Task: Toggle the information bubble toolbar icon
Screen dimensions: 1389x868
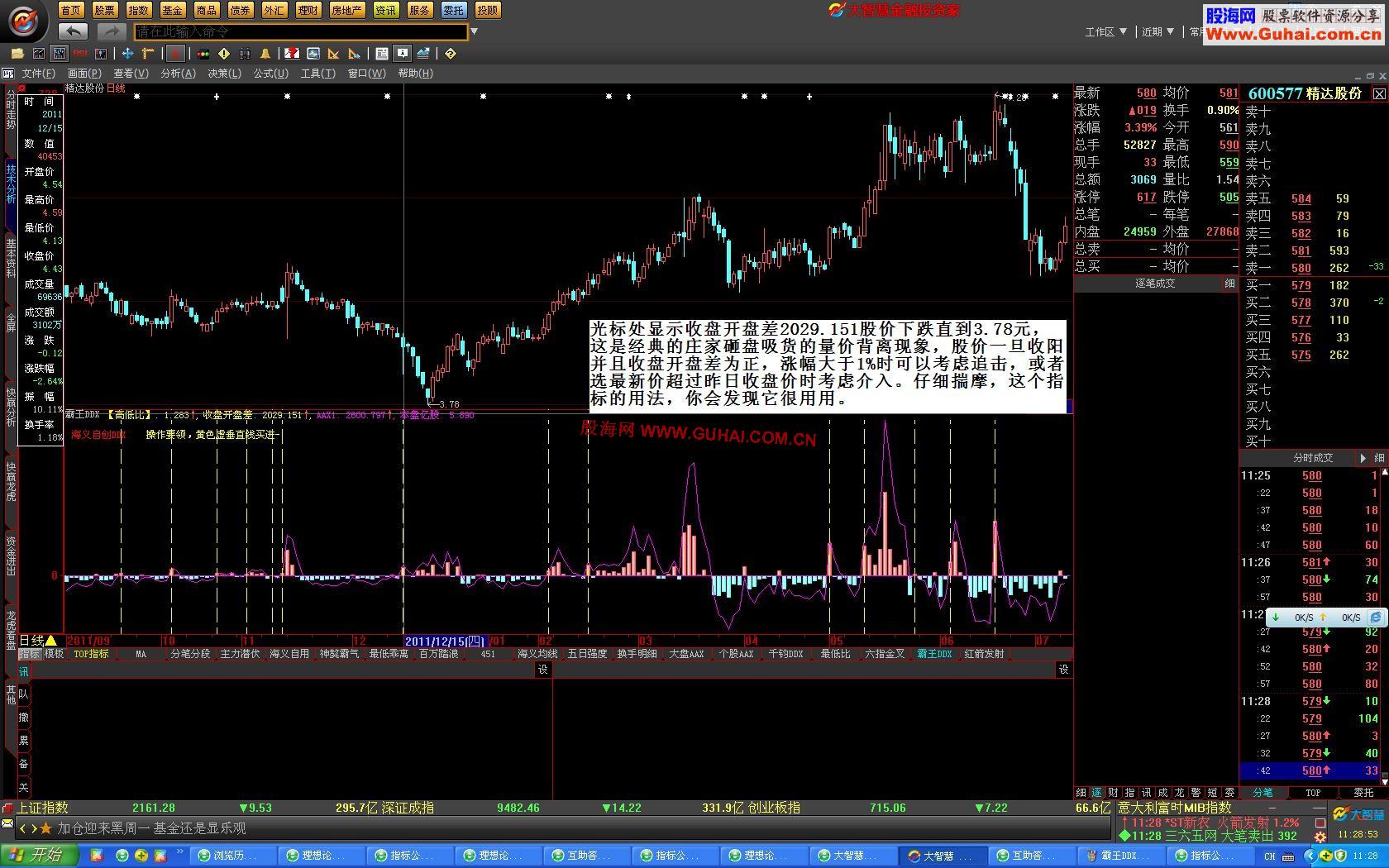Action: [x=403, y=54]
